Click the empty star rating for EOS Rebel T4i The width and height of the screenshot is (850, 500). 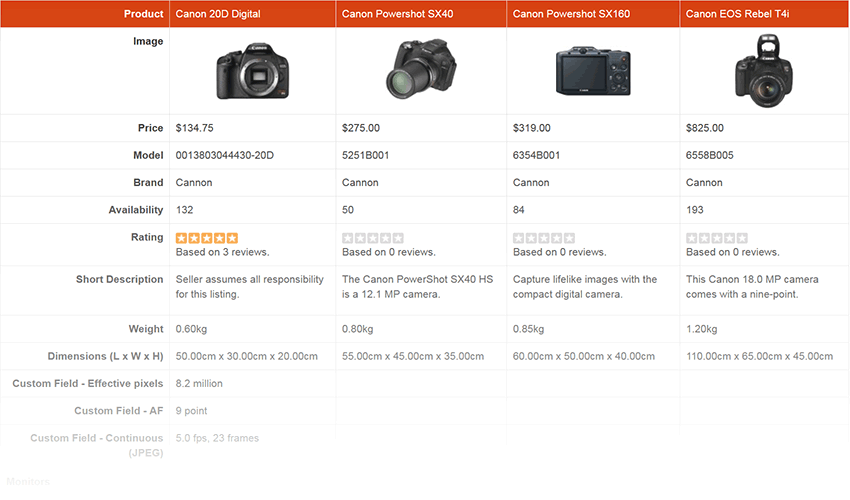[x=717, y=238]
